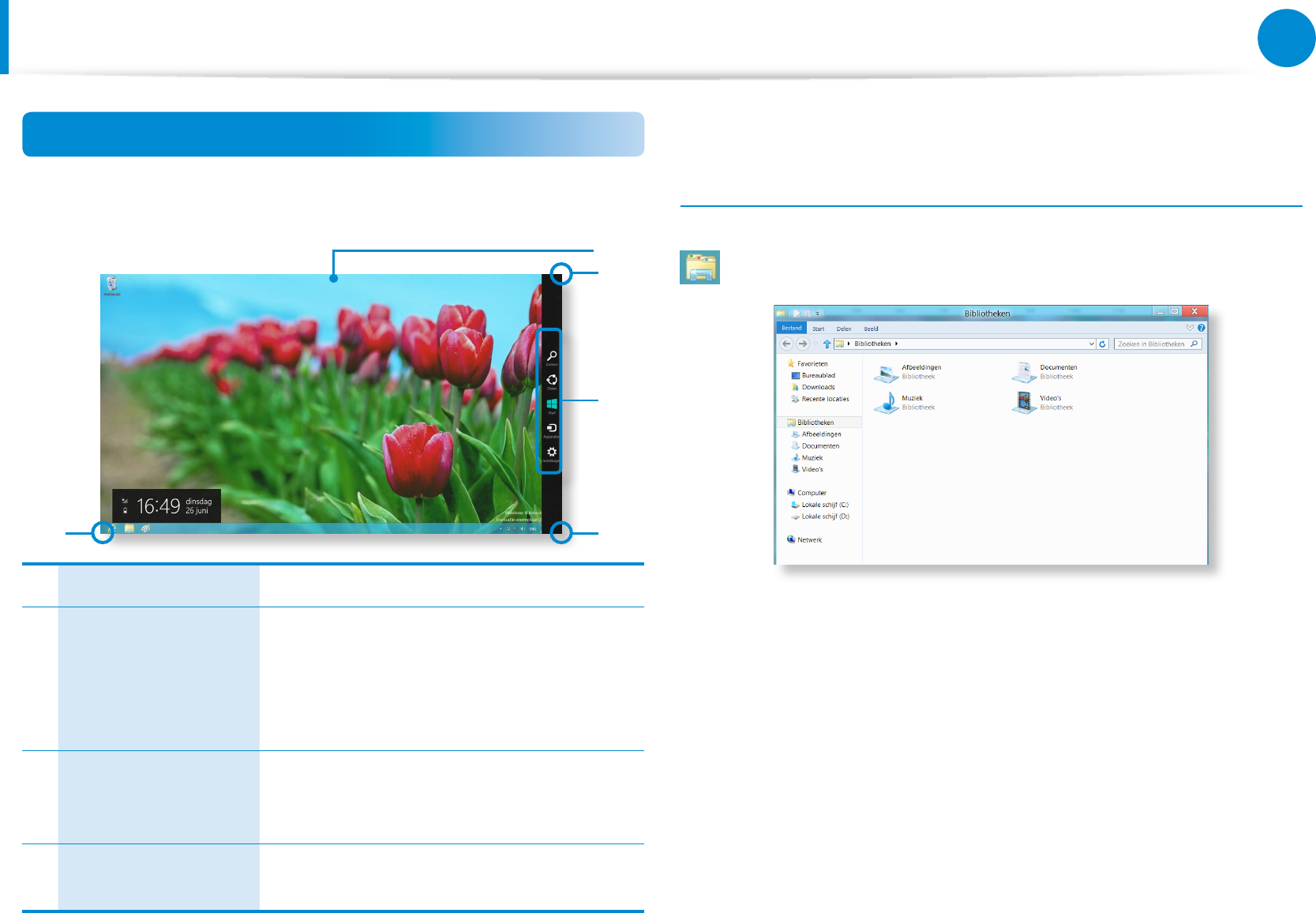Expand the arrow after Bibliotheken breadcrumb
Image resolution: width=1316 pixels, height=913 pixels.
pos(897,344)
